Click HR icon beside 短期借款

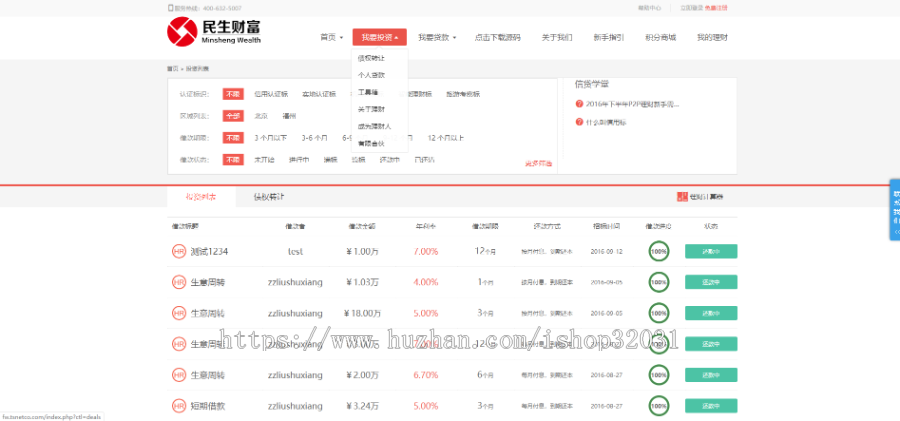click(x=179, y=405)
